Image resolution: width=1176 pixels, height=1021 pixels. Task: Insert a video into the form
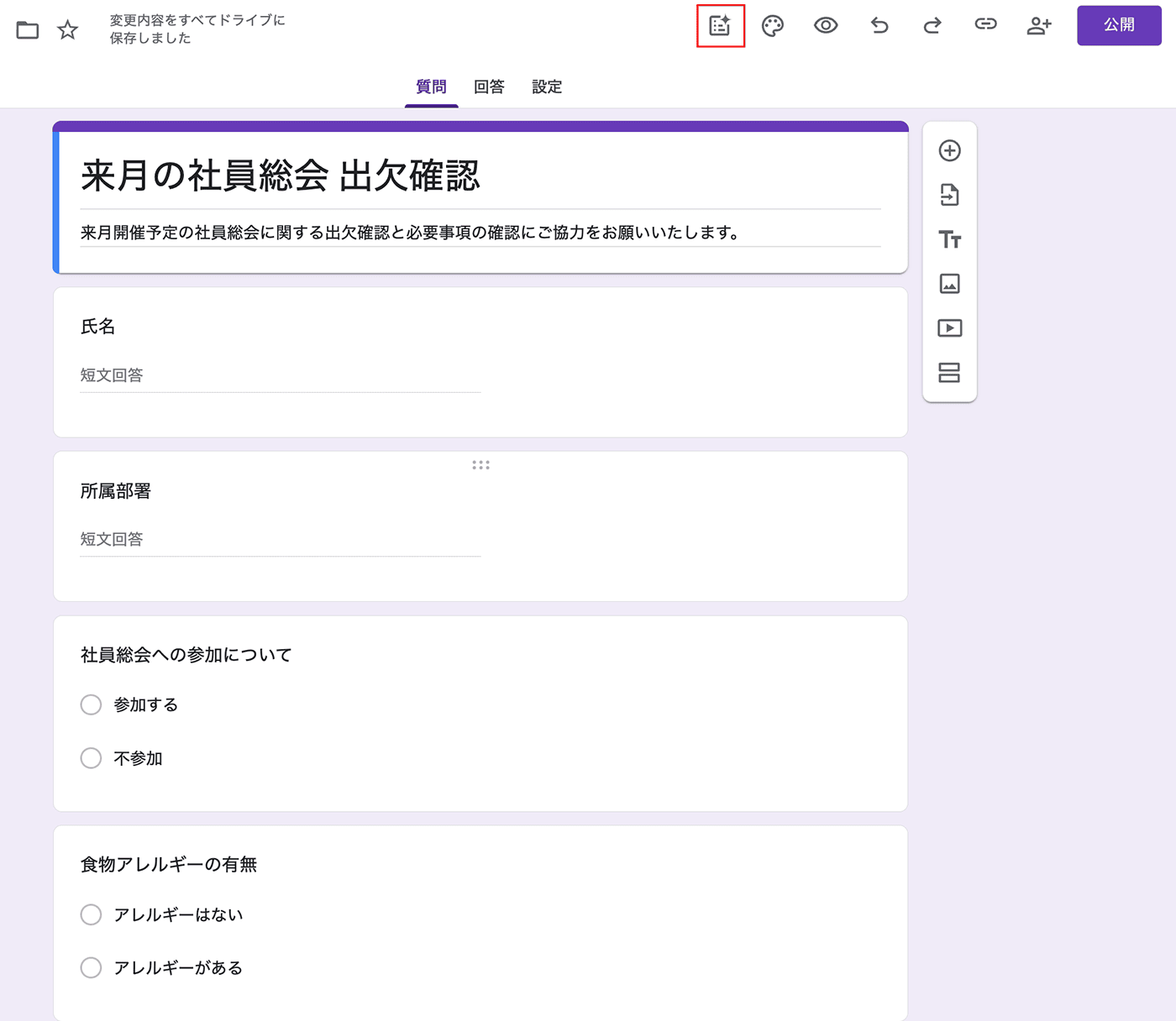tap(949, 328)
